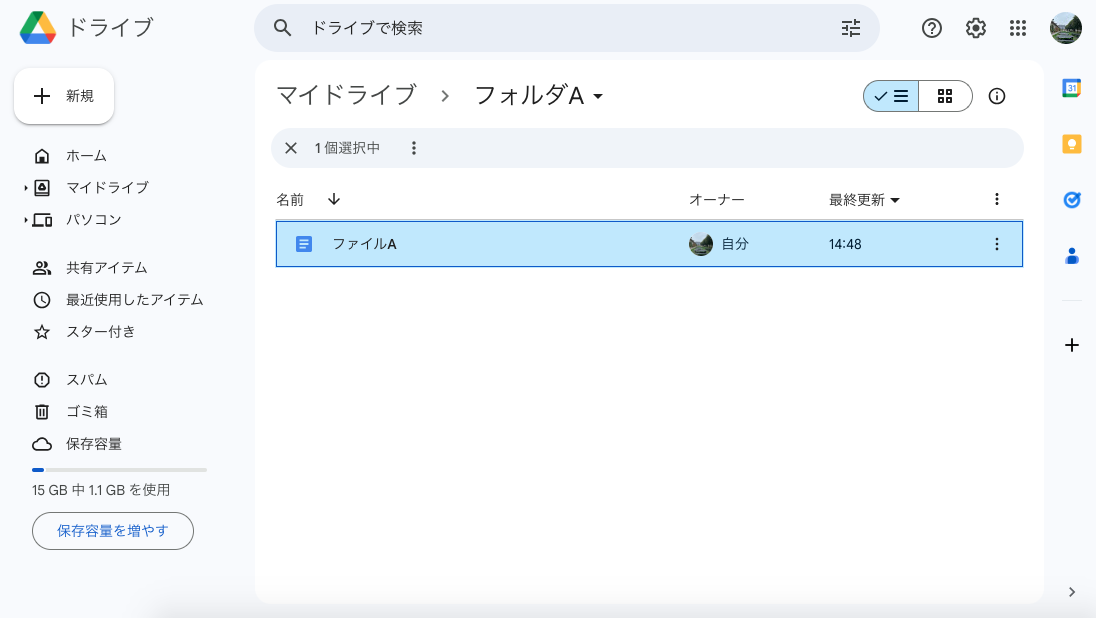Open the フォルダA breadcrumb dropdown
1096x618 pixels.
click(598, 96)
